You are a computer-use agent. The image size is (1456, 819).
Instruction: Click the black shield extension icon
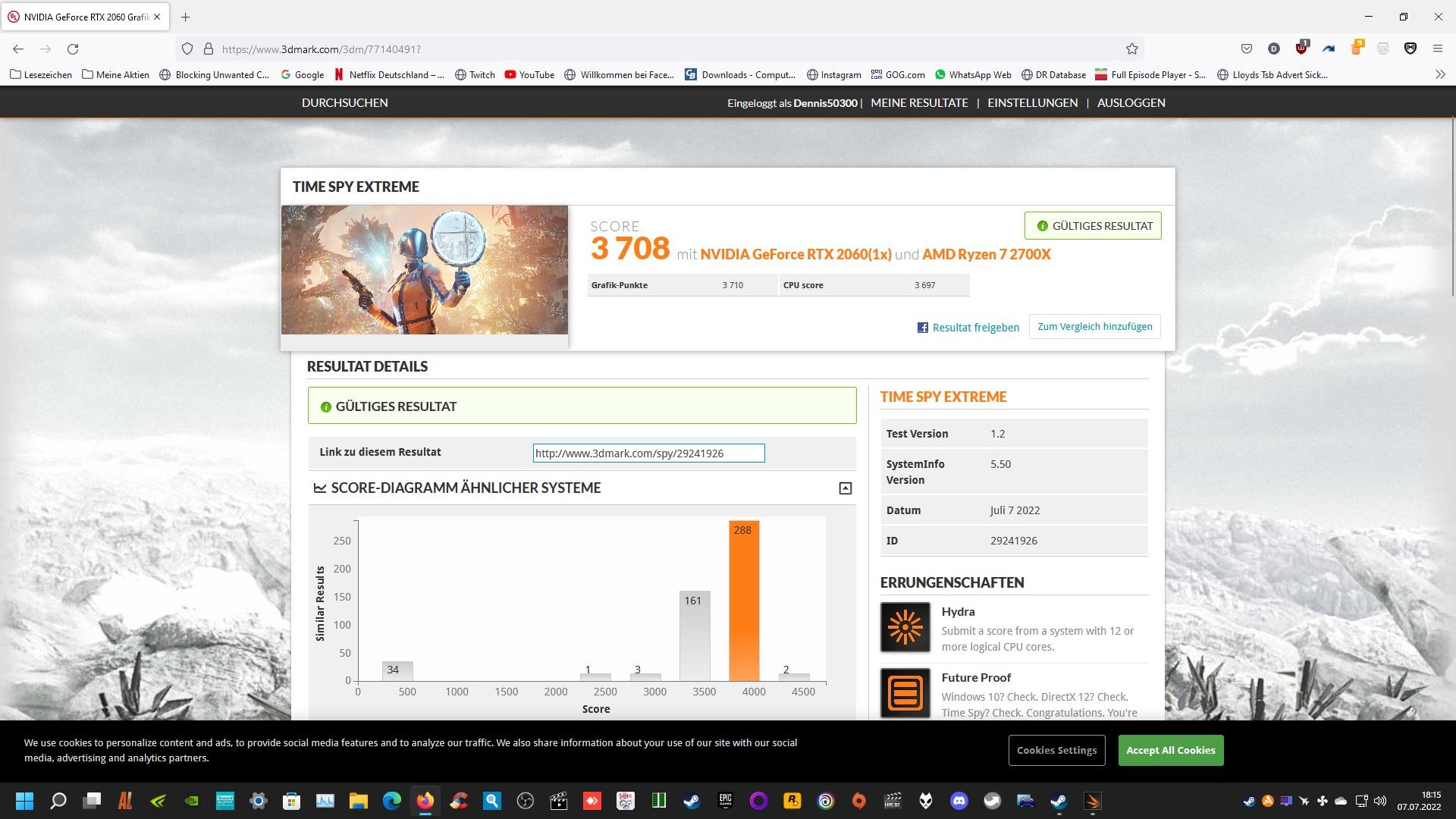pyautogui.click(x=1410, y=49)
